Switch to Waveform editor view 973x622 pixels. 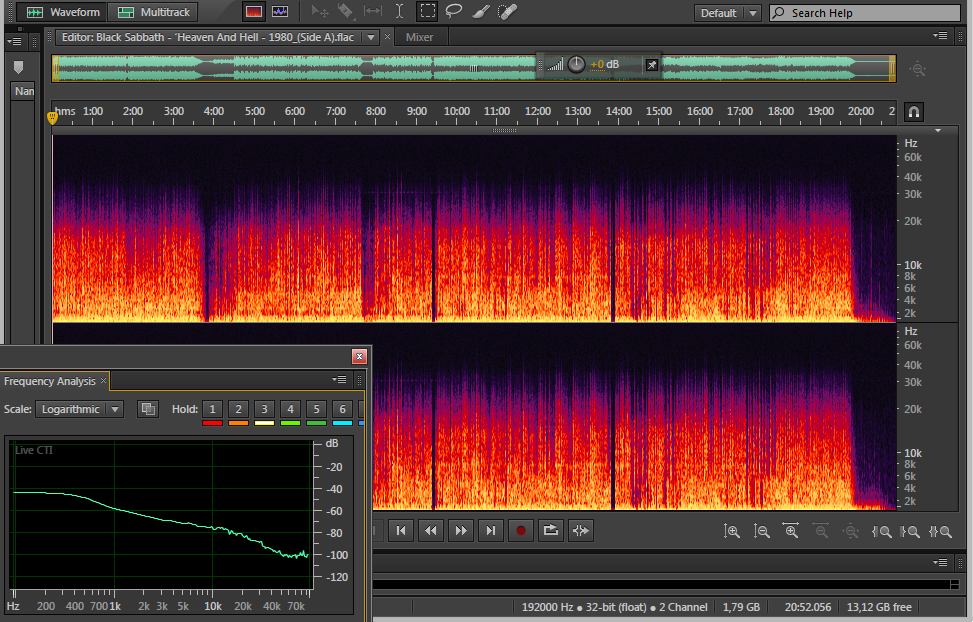[61, 12]
